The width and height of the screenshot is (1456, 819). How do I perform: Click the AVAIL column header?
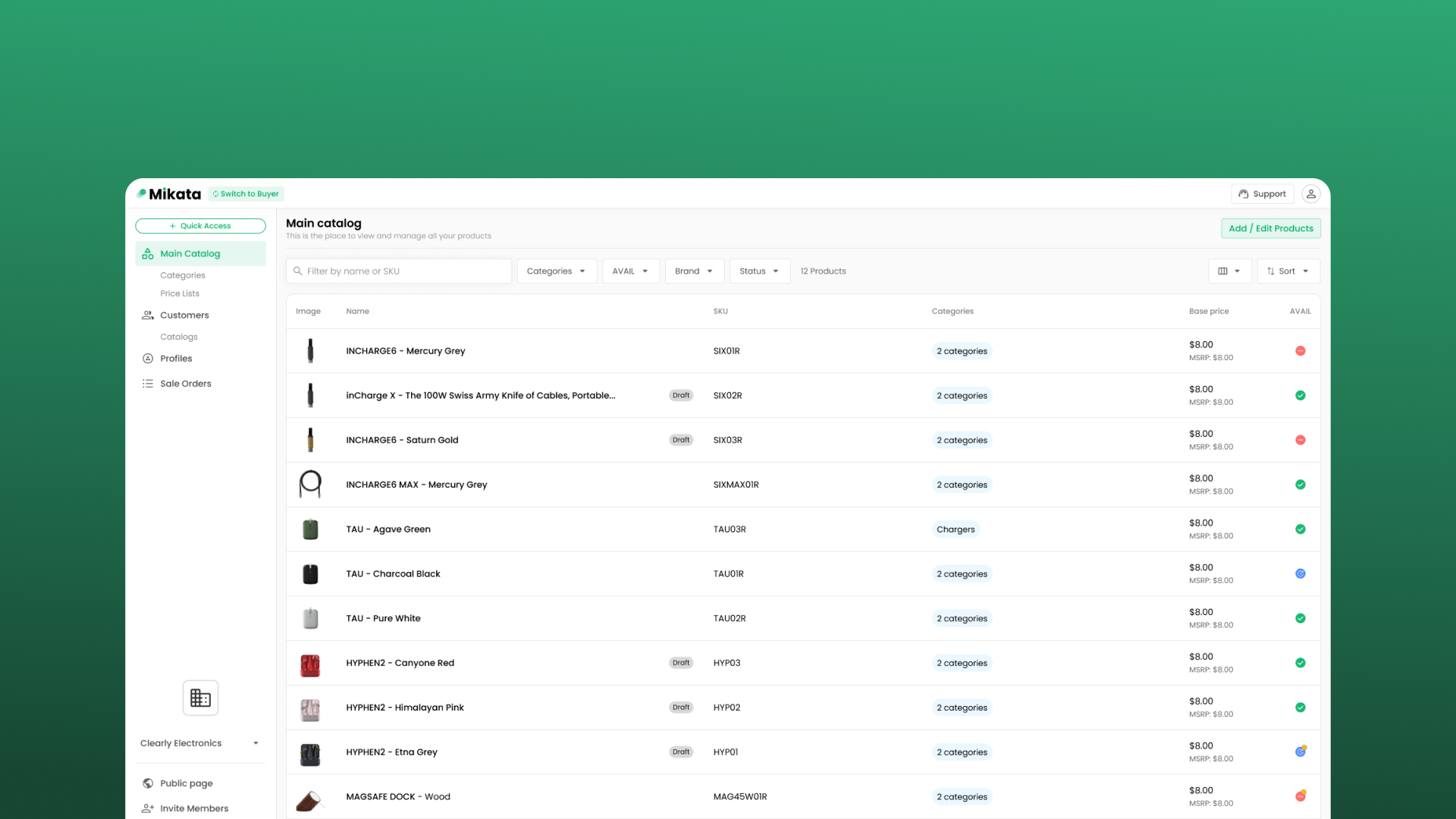1300,312
